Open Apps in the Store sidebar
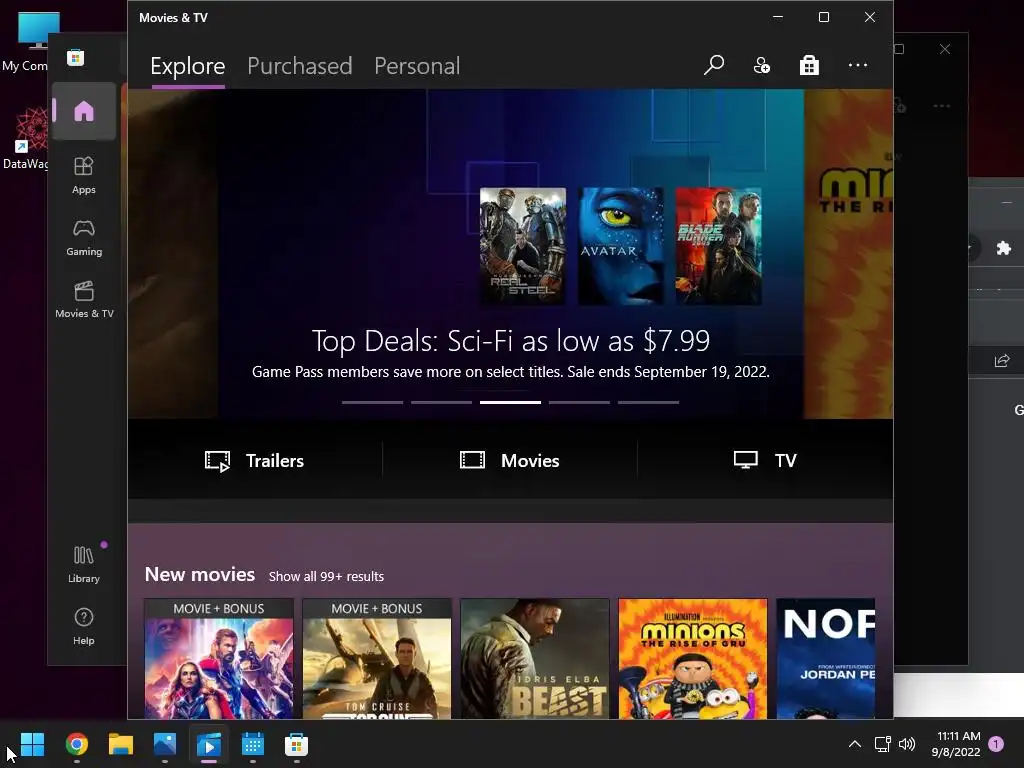1024x768 pixels. (x=84, y=176)
